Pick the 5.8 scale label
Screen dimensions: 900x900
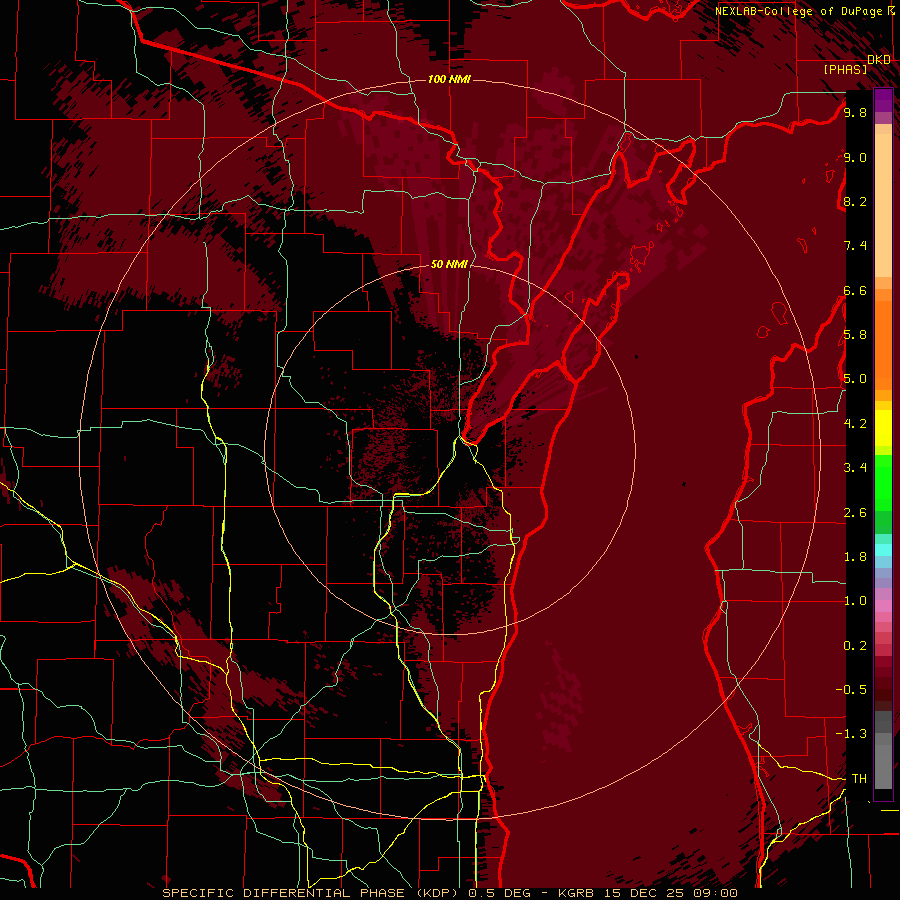click(x=855, y=335)
